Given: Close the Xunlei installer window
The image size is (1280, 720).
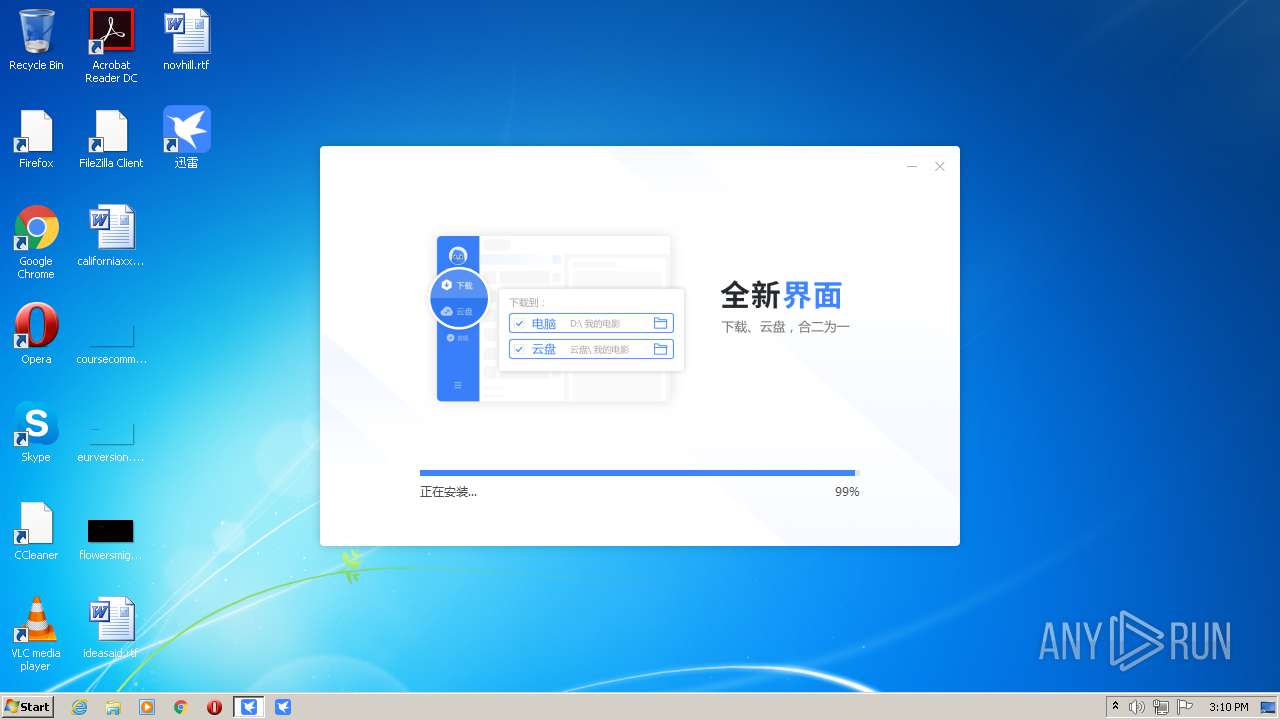Looking at the screenshot, I should [x=940, y=167].
